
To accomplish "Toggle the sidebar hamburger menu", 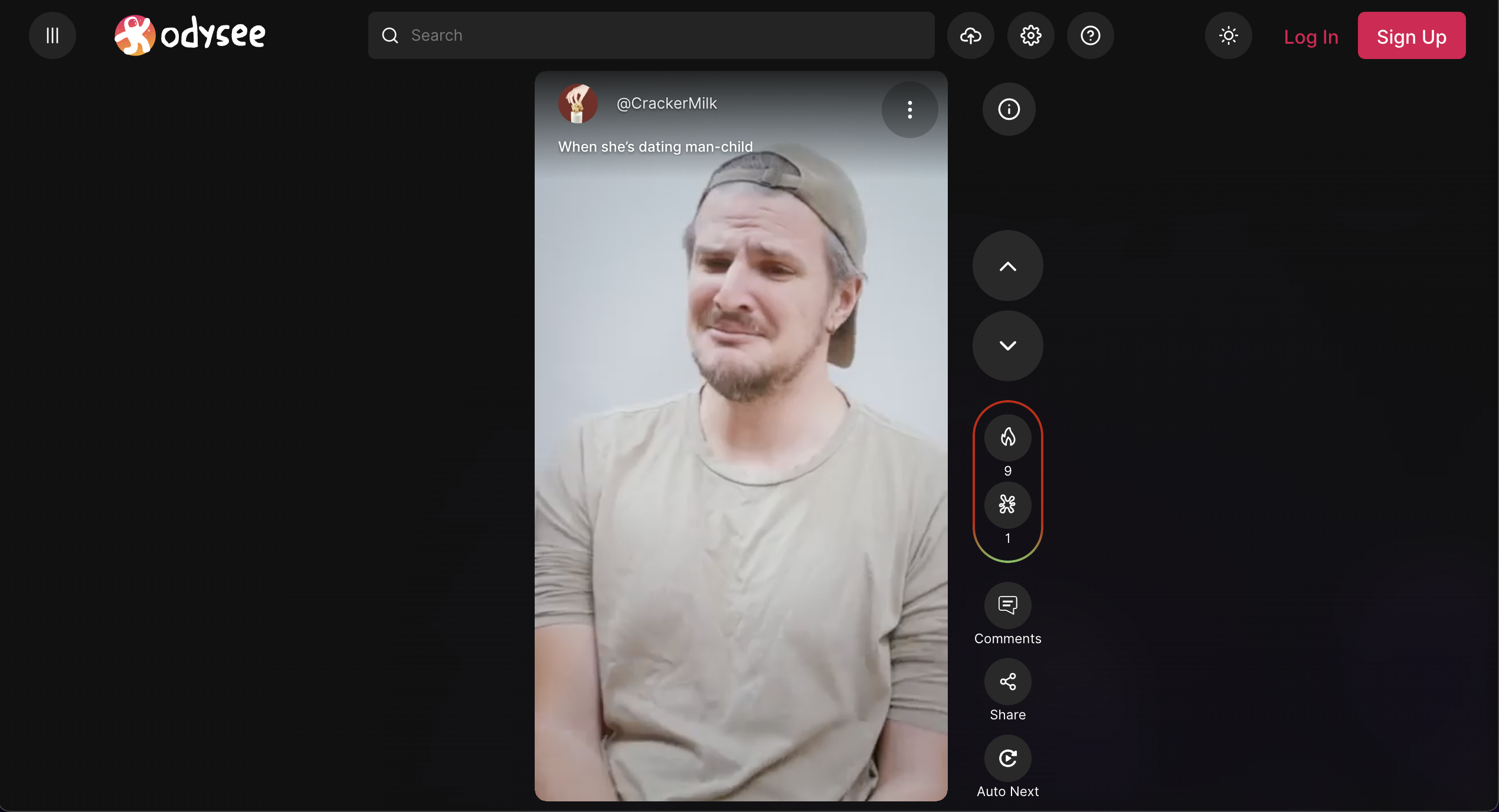I will click(x=52, y=35).
